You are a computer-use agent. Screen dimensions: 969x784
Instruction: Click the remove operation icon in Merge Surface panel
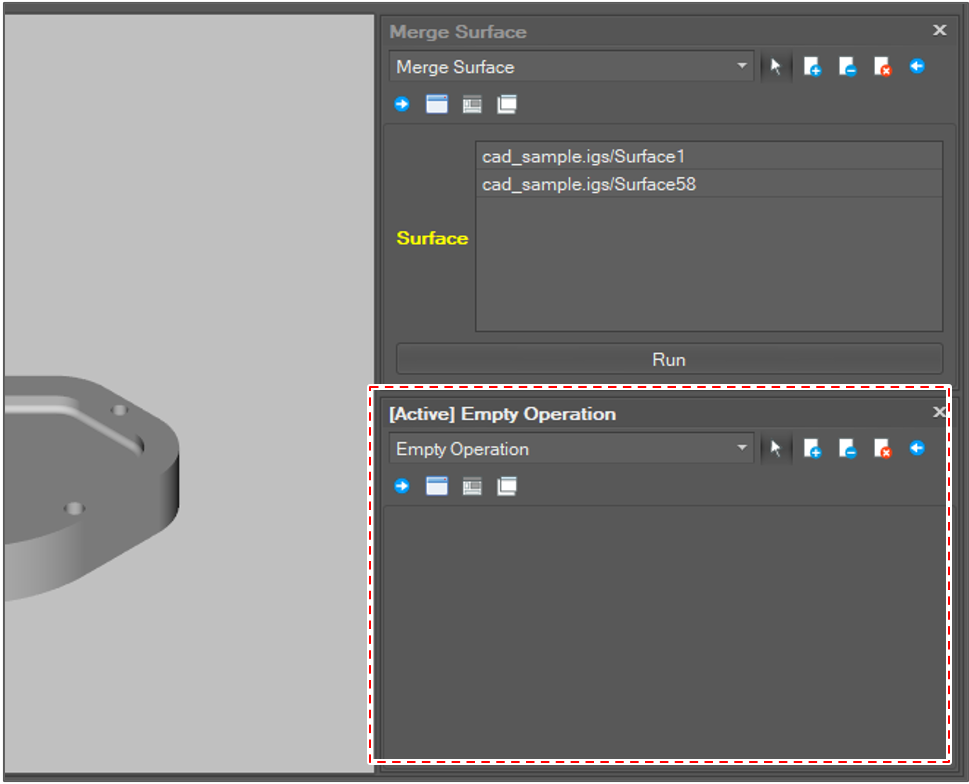point(847,68)
